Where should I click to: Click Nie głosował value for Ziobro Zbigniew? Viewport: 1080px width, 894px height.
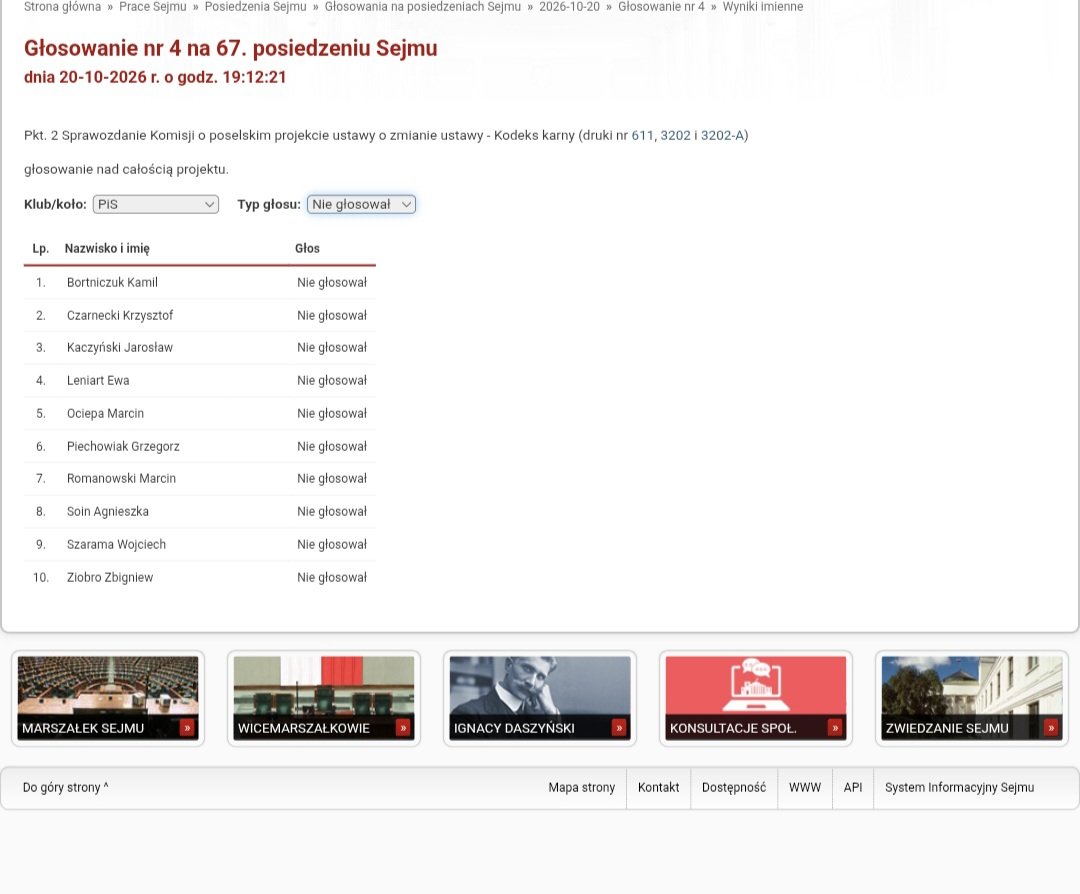[x=332, y=577]
